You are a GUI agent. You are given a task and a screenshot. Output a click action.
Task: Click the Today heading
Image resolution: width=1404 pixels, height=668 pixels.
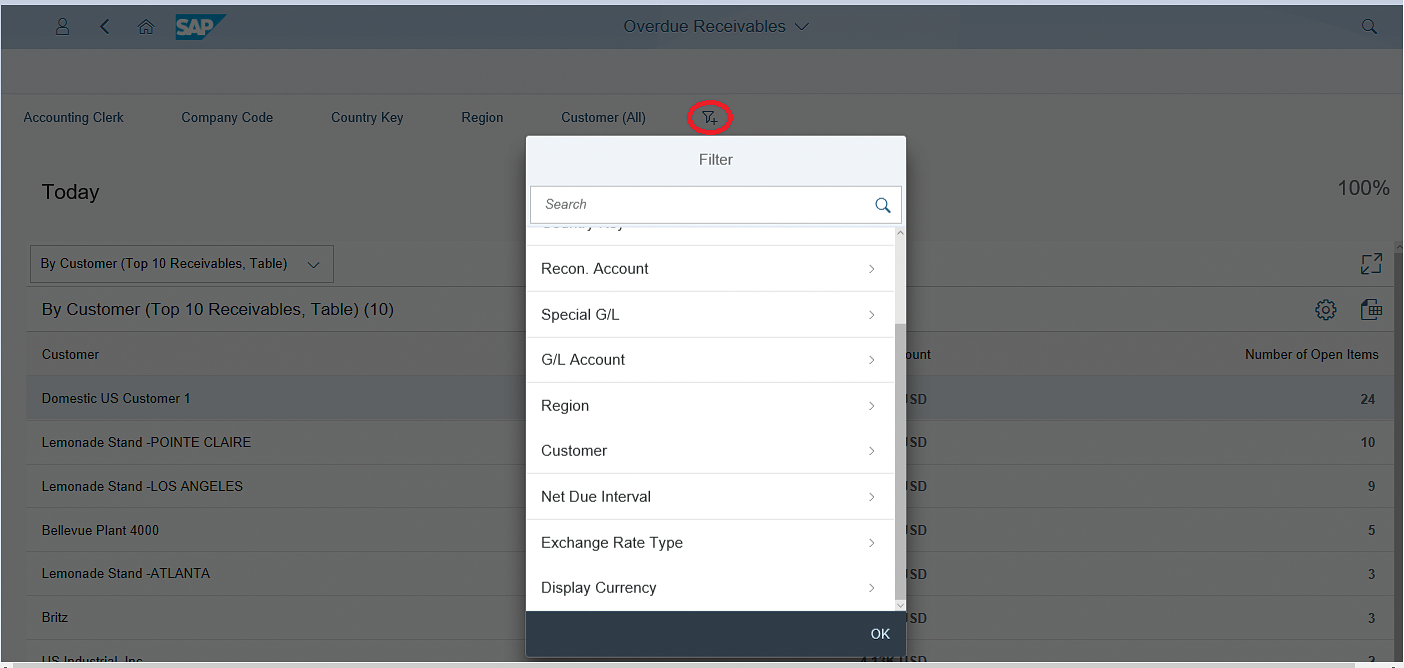pyautogui.click(x=70, y=192)
